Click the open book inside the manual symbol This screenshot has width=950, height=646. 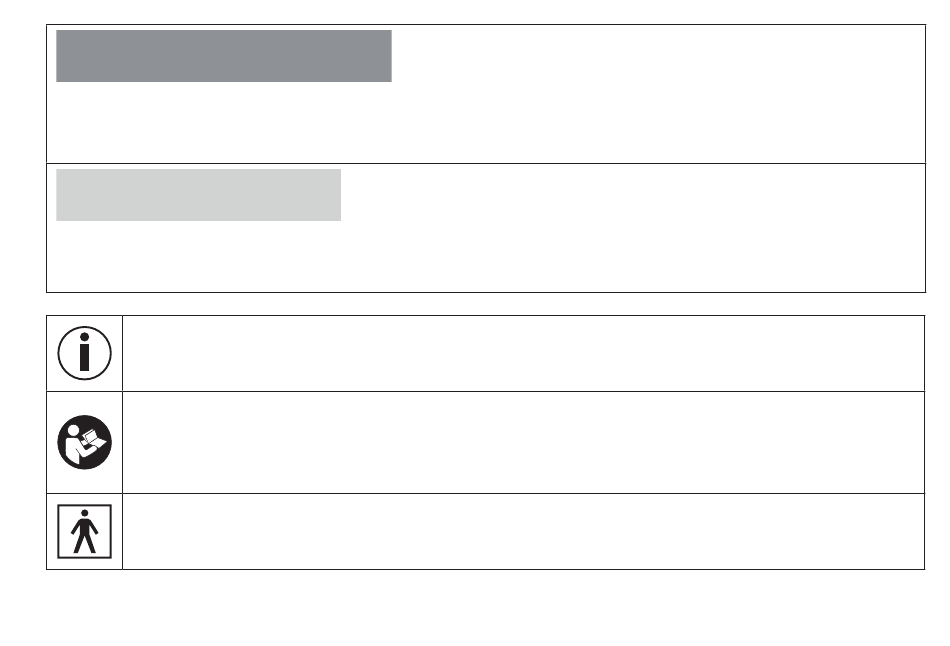tap(93, 440)
